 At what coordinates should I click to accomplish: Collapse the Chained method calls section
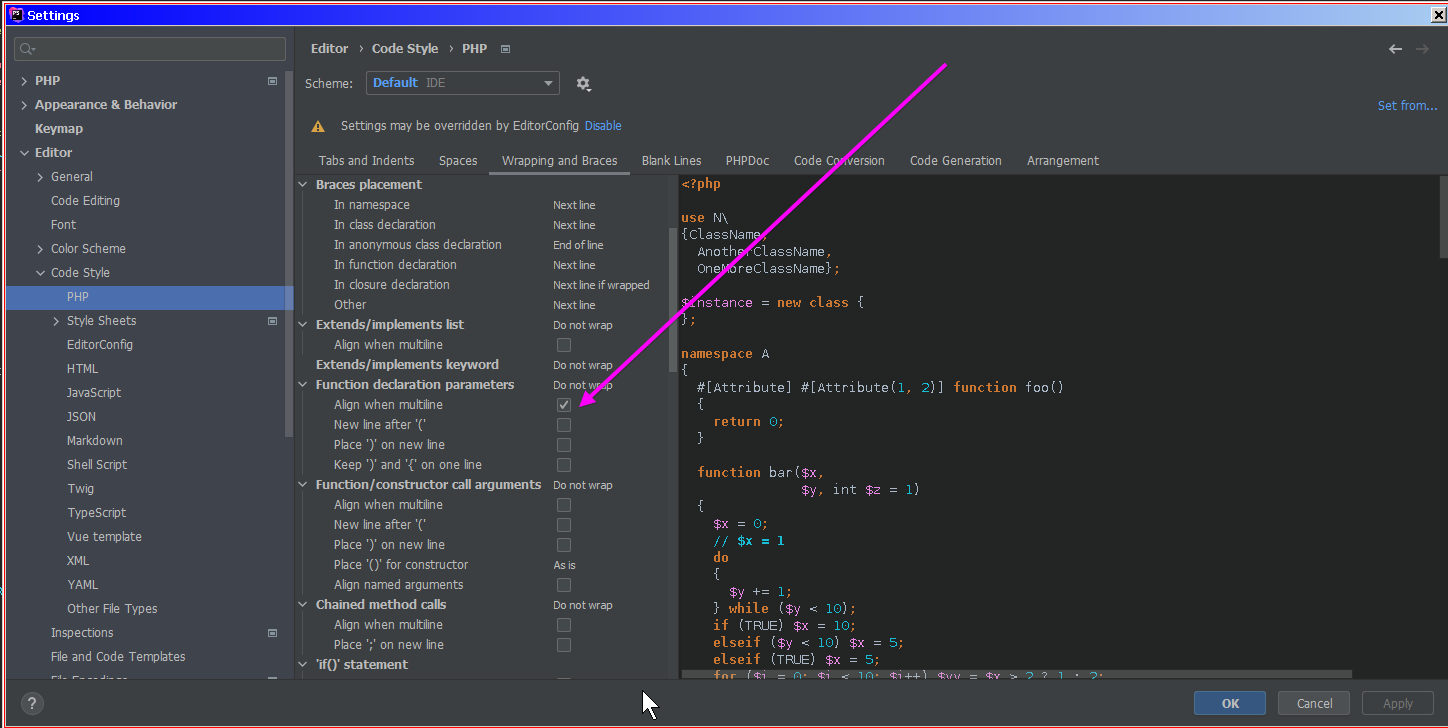[x=304, y=605]
